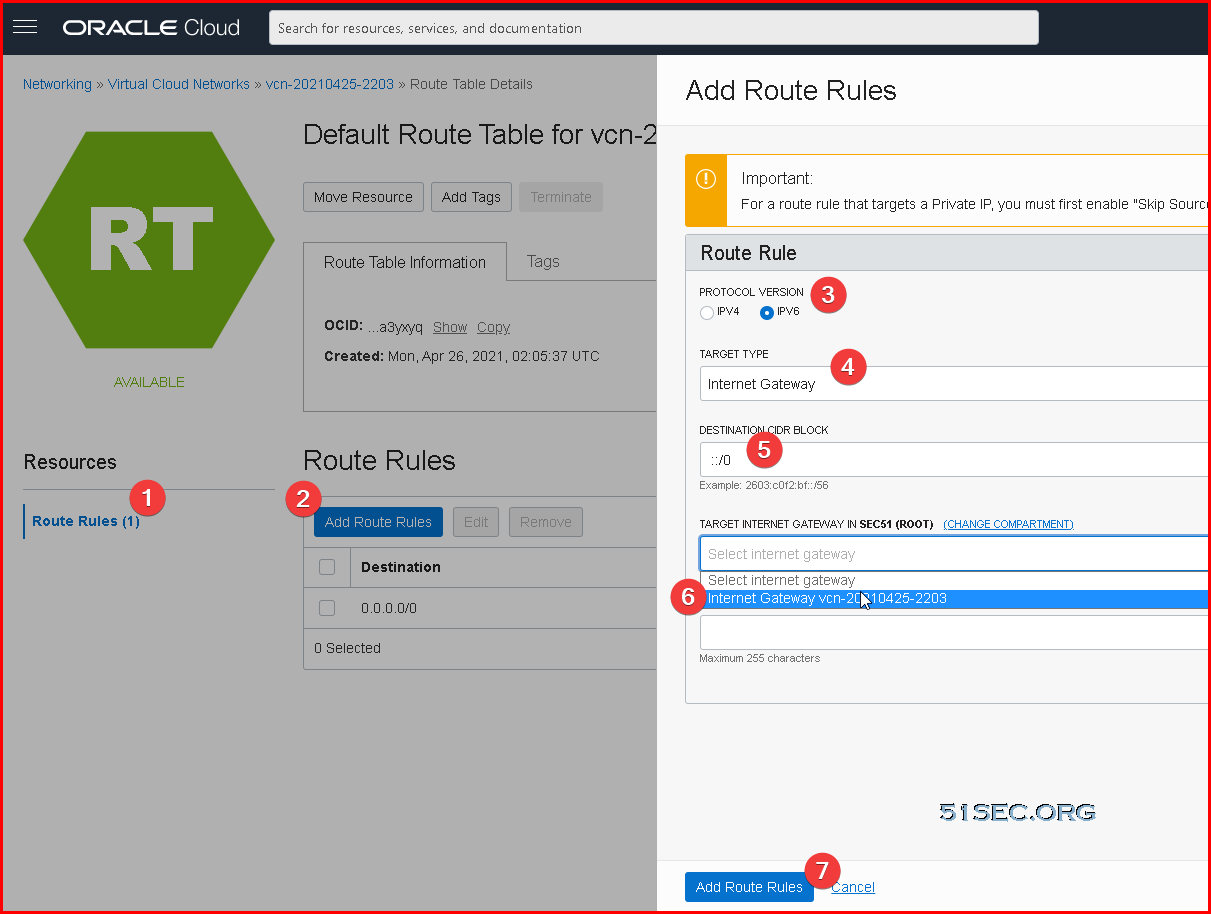Click the 0.0.0.0/0 destination cell
This screenshot has height=914, width=1211.
[389, 608]
